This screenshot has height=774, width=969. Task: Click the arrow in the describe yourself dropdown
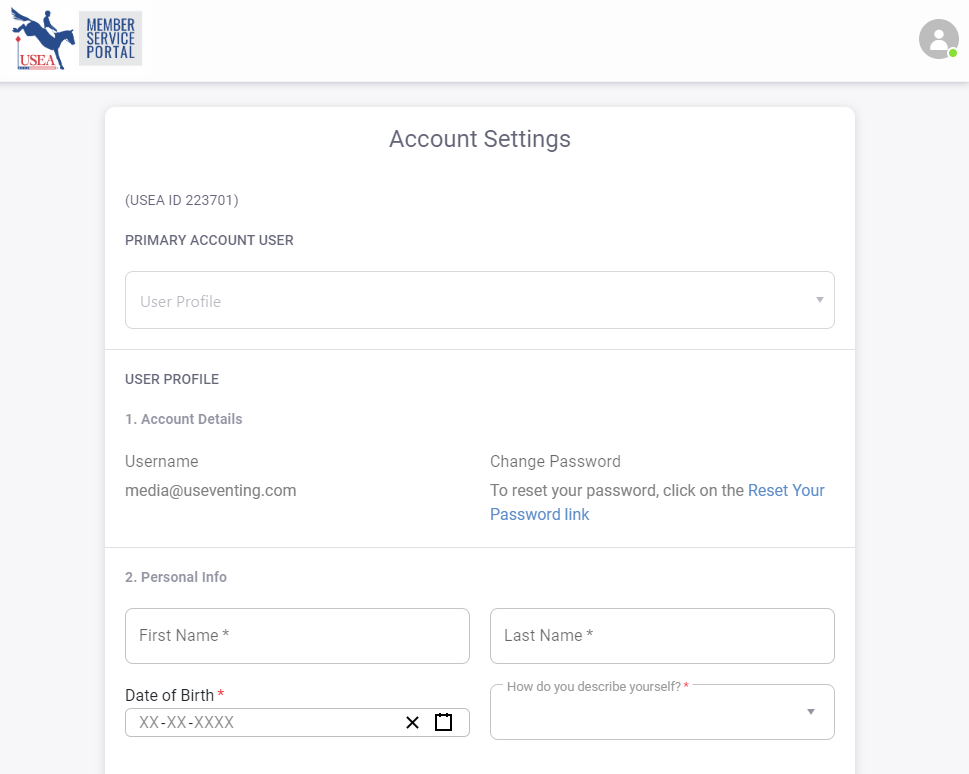[810, 712]
